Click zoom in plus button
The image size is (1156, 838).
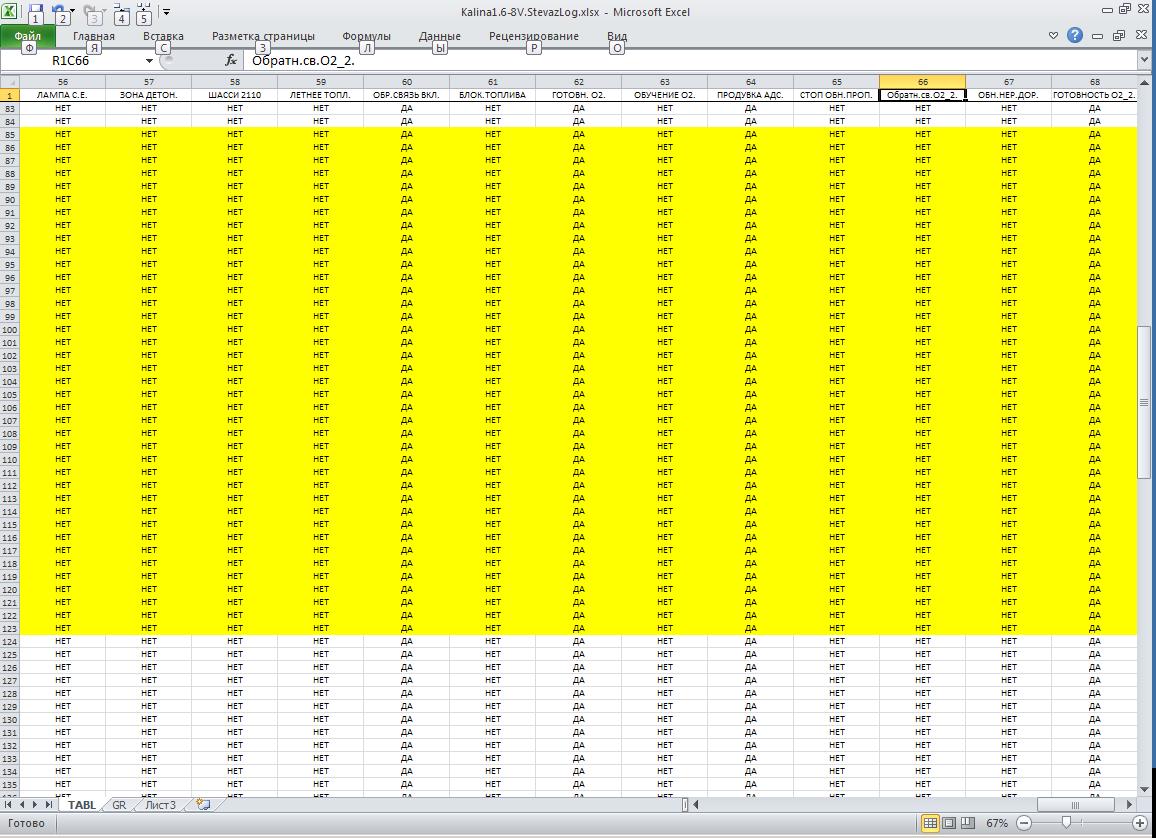[1139, 823]
